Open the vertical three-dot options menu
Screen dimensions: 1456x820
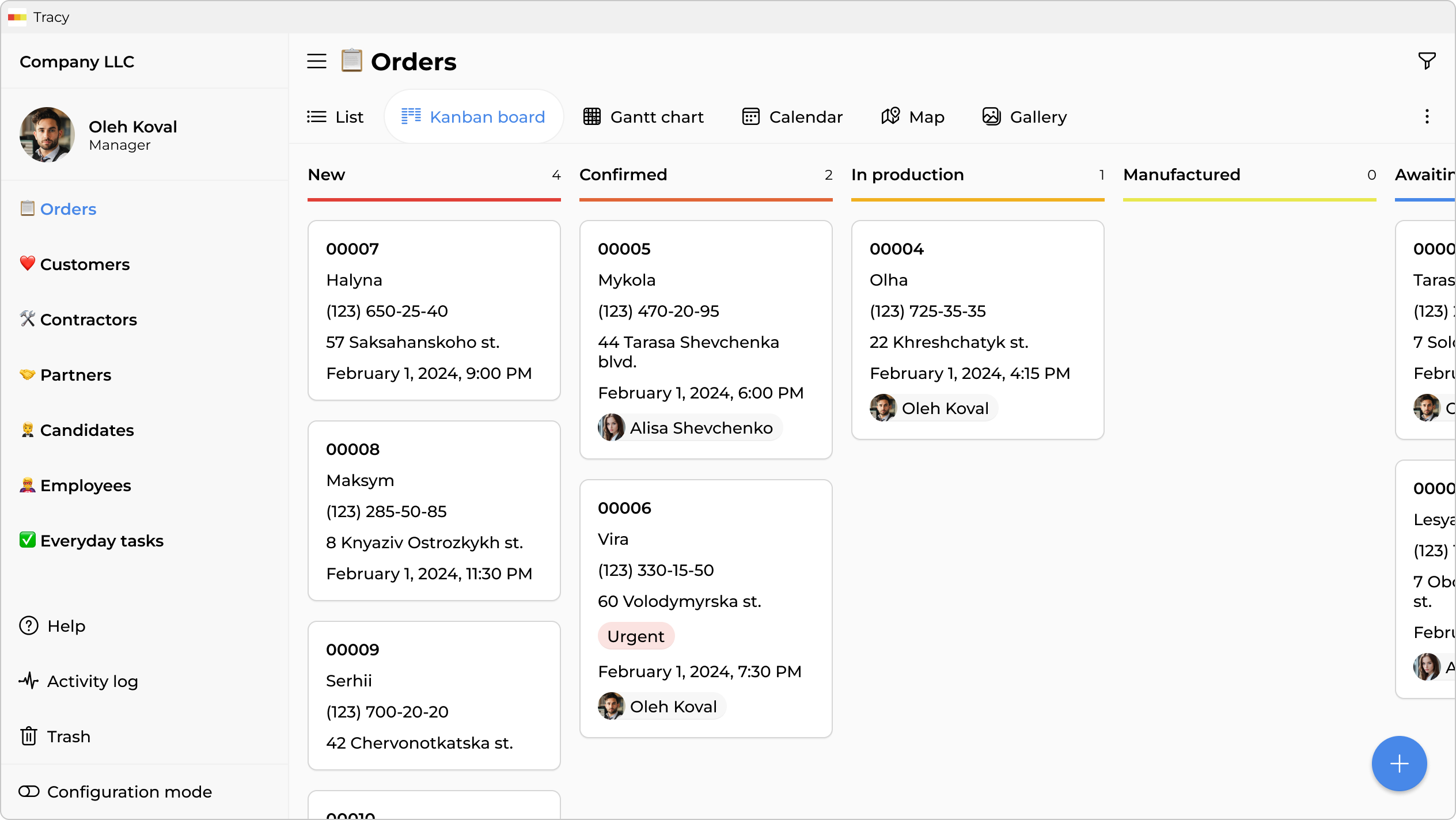[x=1427, y=117]
